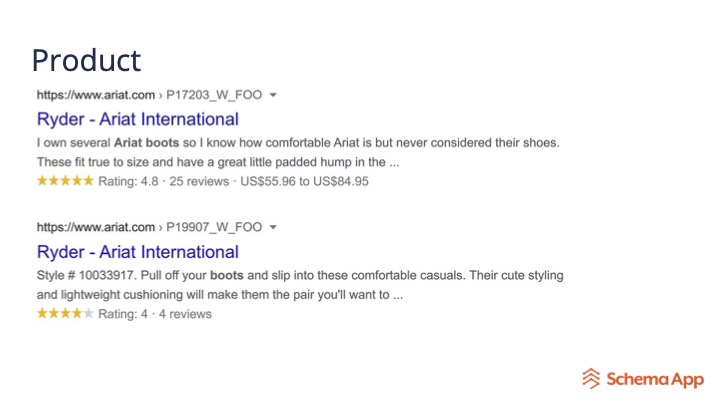This screenshot has height=405, width=720.
Task: Click the US$55.96 to US$84.95 price range
Action: pos(304,181)
